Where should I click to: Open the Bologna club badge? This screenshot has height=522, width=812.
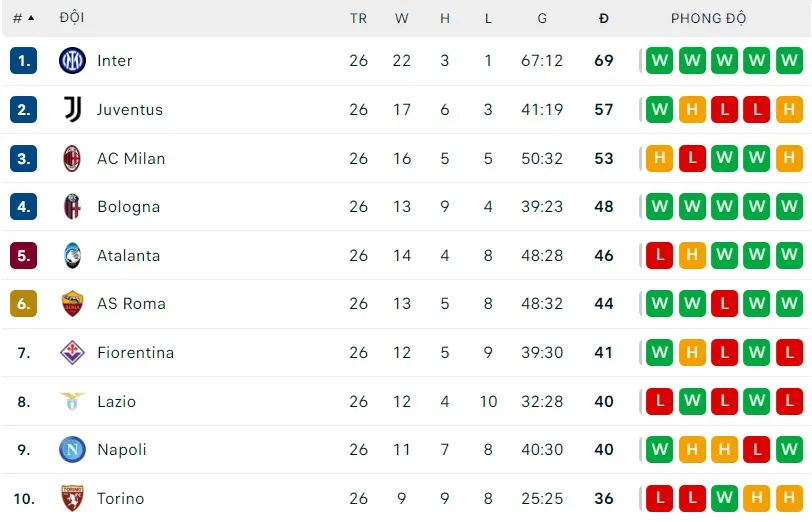pos(72,207)
